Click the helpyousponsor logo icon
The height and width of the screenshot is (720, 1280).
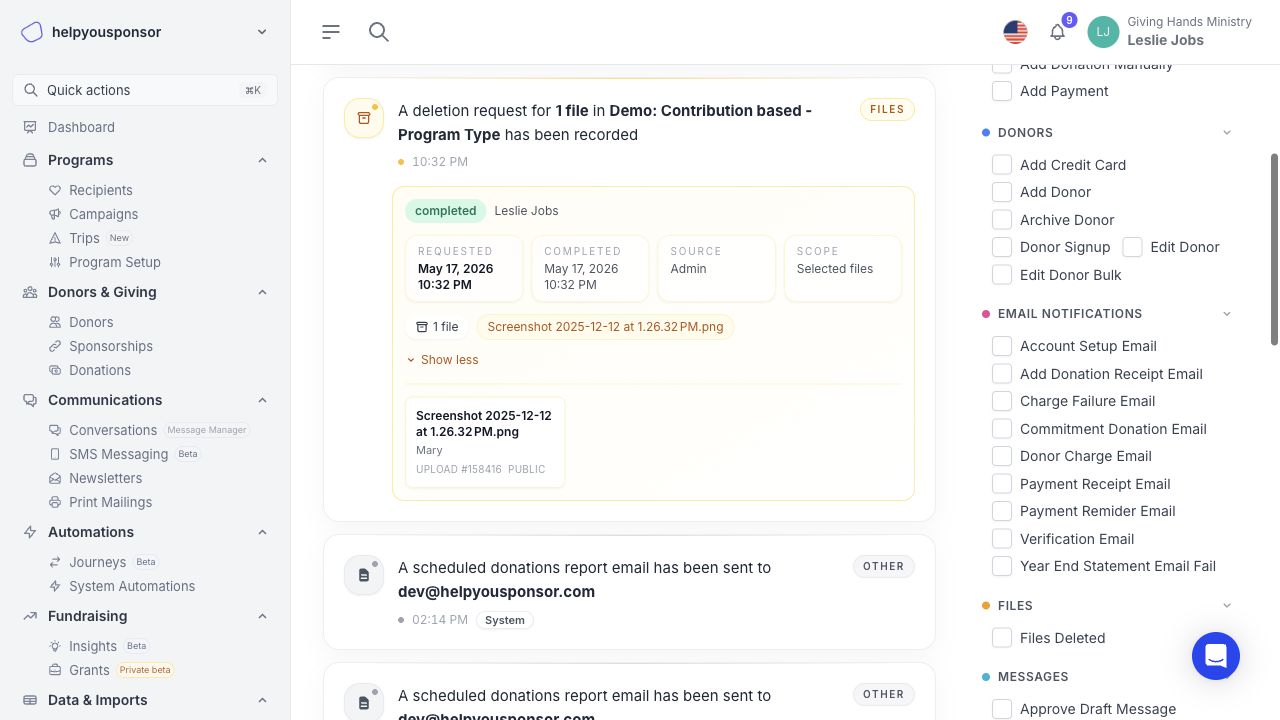32,32
